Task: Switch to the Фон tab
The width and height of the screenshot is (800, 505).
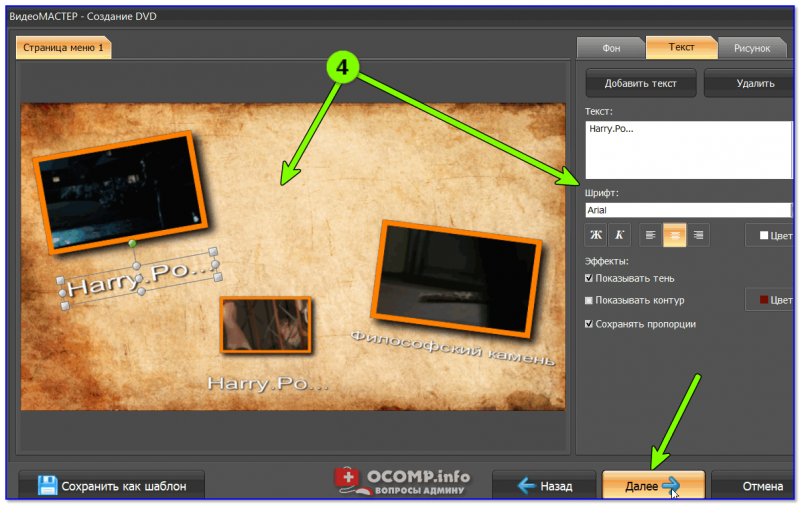Action: tap(611, 48)
